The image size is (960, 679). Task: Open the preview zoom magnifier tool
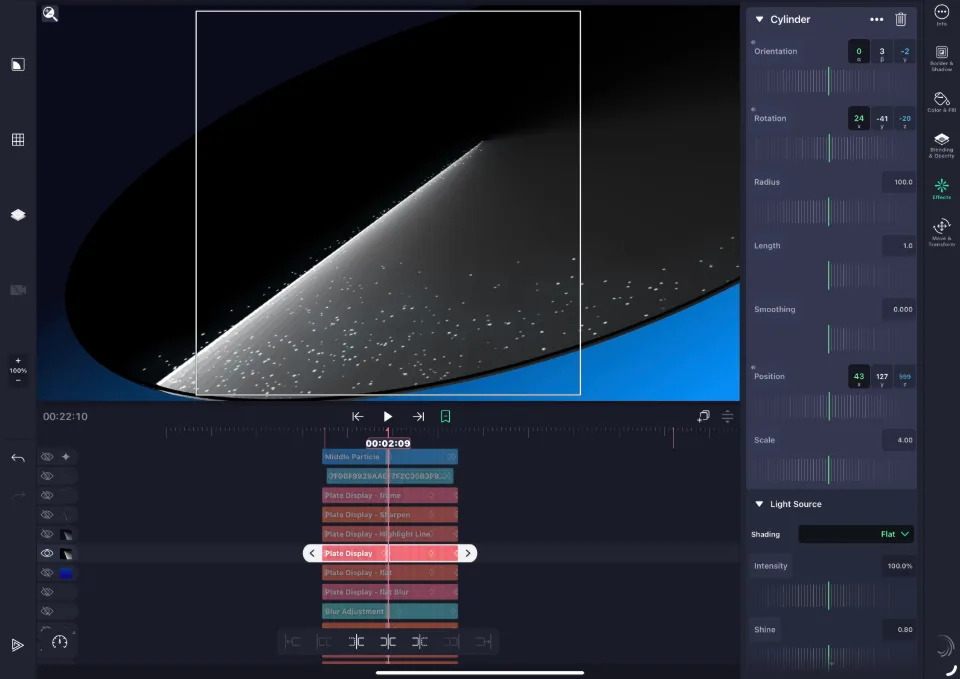pyautogui.click(x=50, y=14)
